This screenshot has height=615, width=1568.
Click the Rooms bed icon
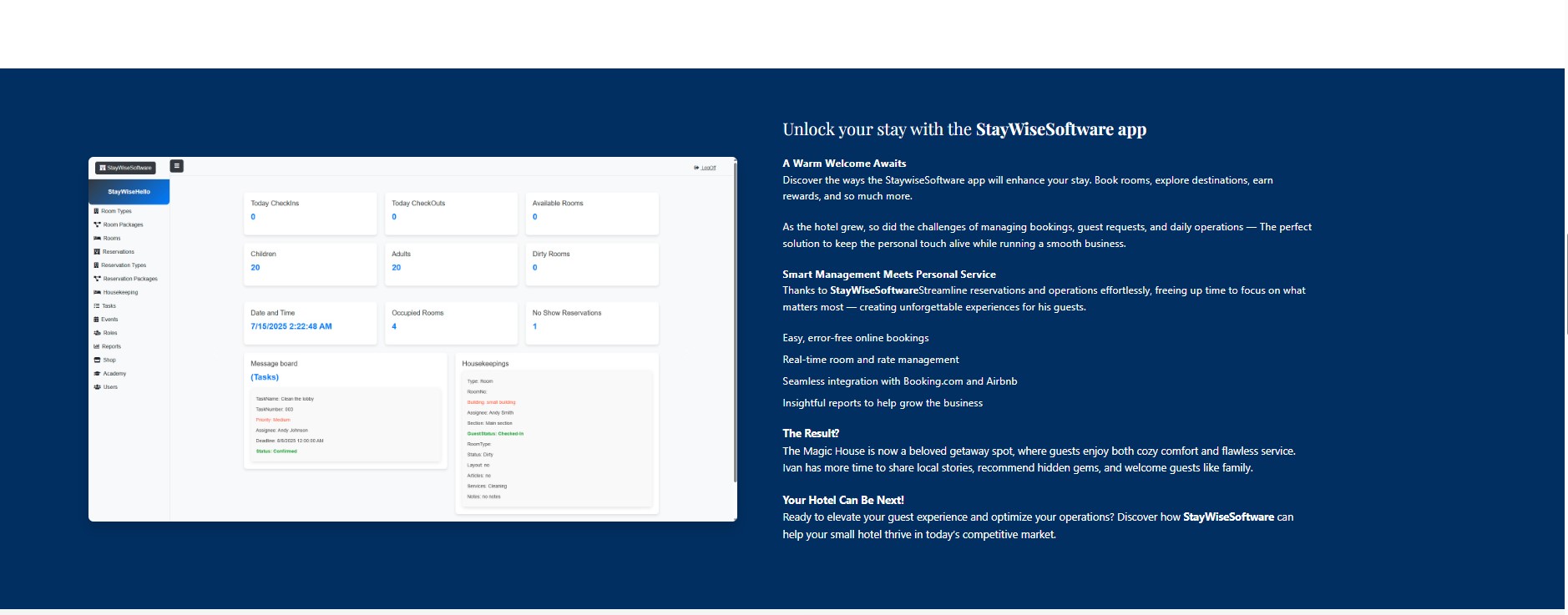pos(97,239)
